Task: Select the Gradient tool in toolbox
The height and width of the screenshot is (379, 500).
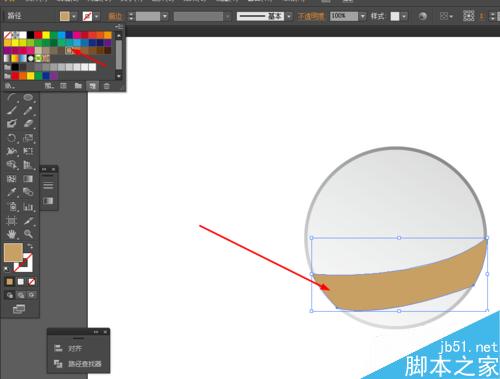Action: (28, 179)
